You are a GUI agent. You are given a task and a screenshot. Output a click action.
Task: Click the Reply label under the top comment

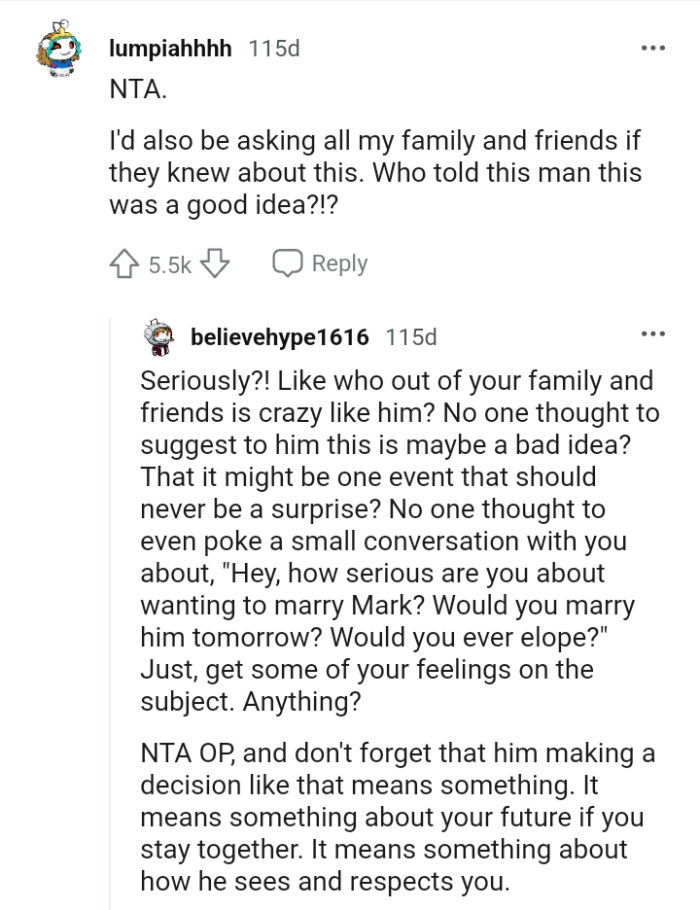[x=339, y=264]
